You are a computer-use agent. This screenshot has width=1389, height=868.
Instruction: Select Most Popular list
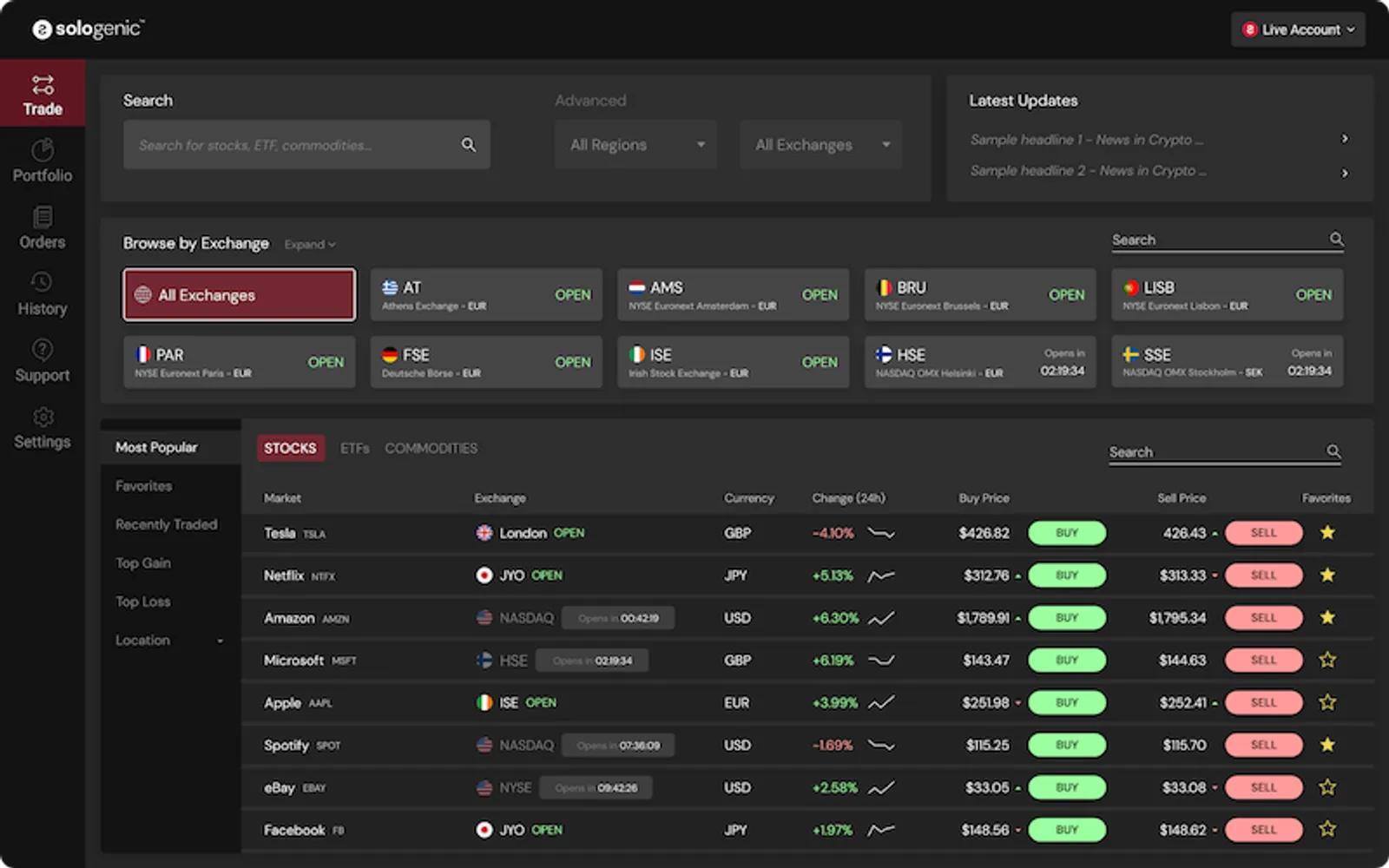tap(170, 447)
